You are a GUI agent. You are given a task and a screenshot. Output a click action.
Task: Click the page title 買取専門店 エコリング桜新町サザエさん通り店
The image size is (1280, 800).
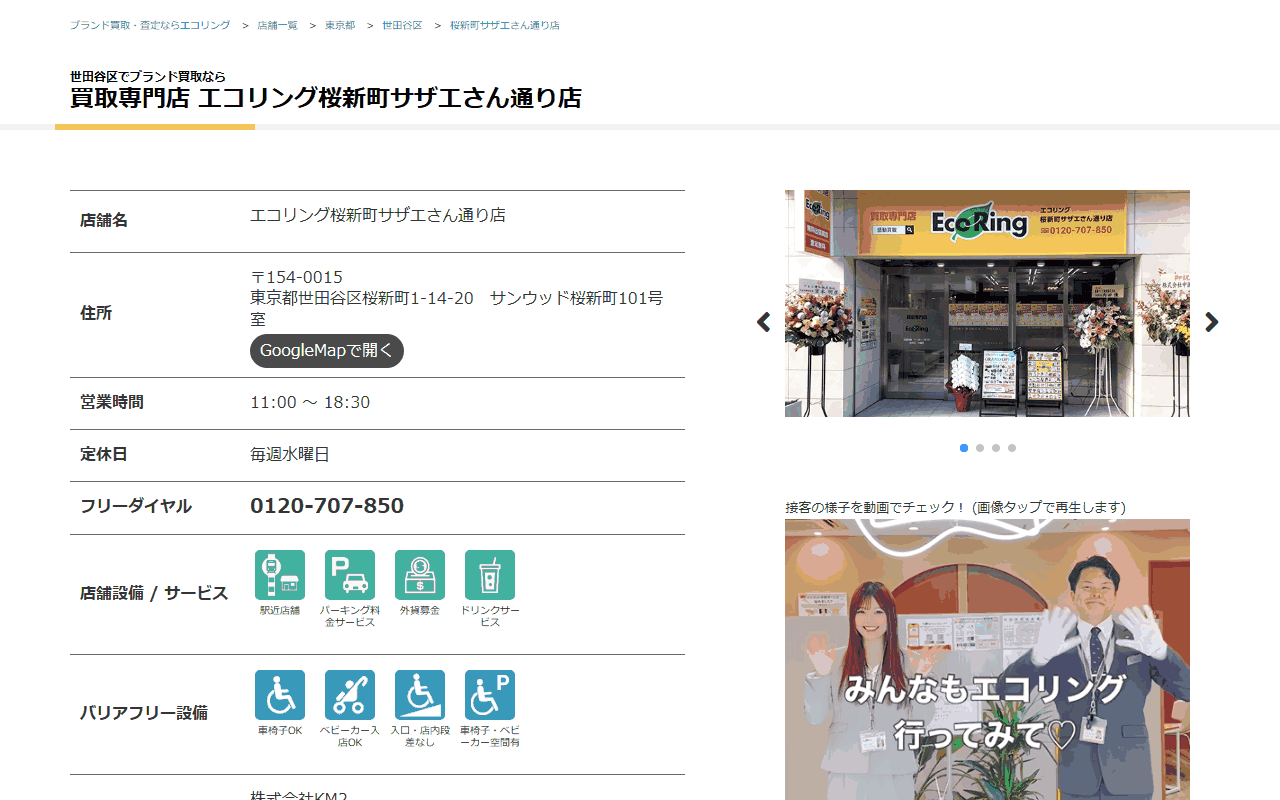click(x=326, y=98)
